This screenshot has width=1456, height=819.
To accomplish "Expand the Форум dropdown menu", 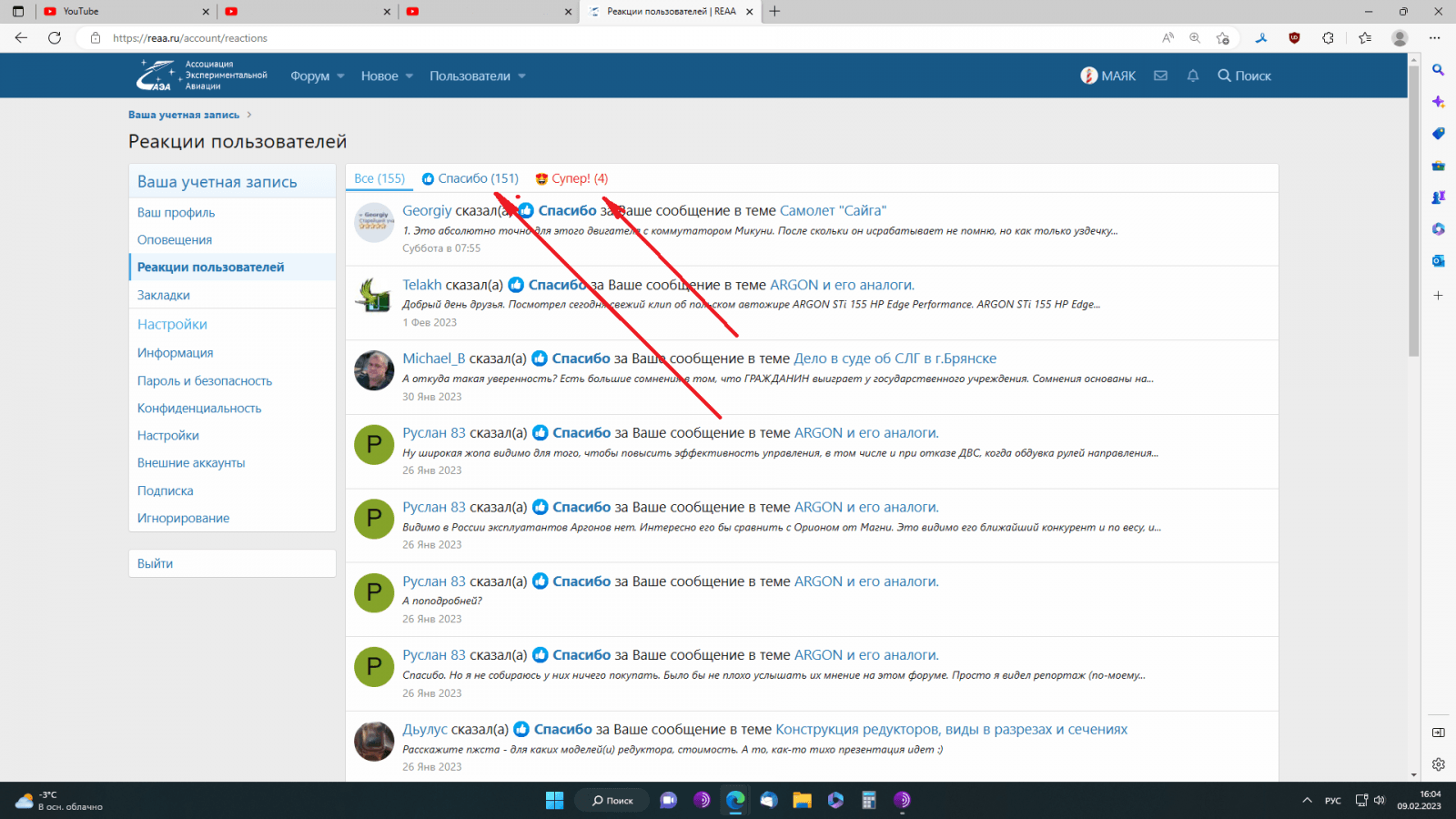I will pos(317,76).
